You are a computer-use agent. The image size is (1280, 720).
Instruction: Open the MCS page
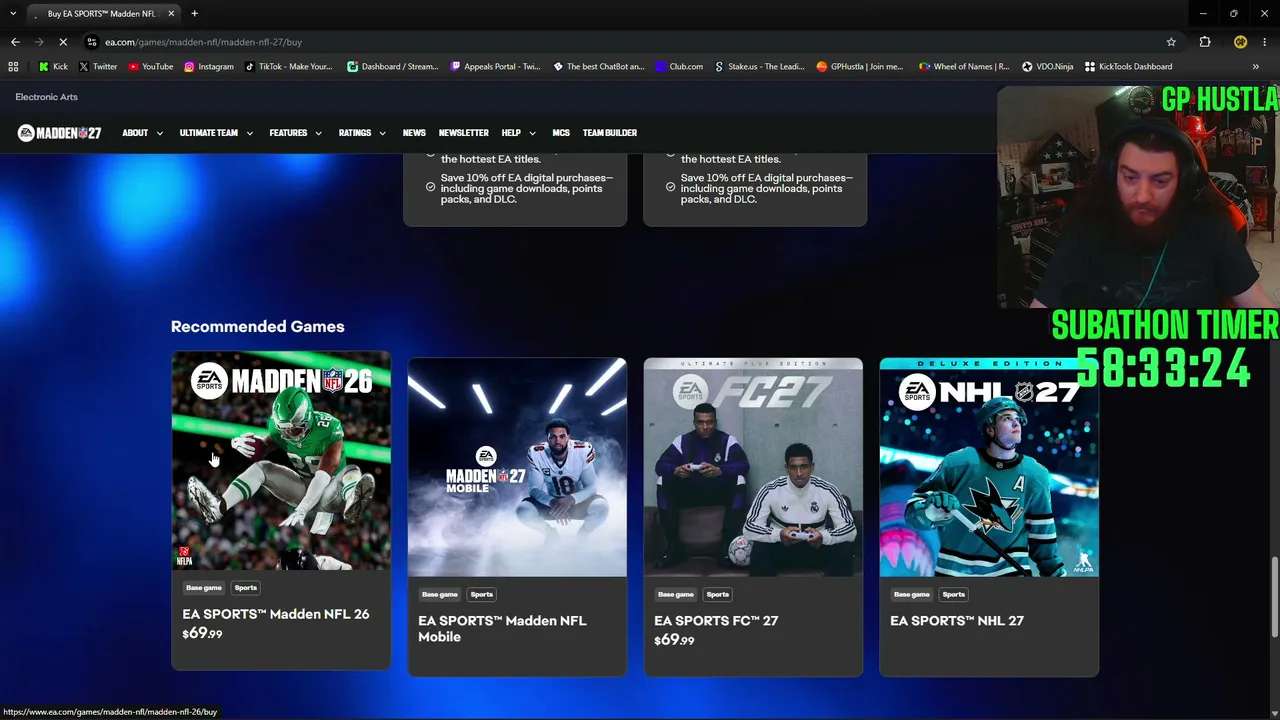point(561,133)
